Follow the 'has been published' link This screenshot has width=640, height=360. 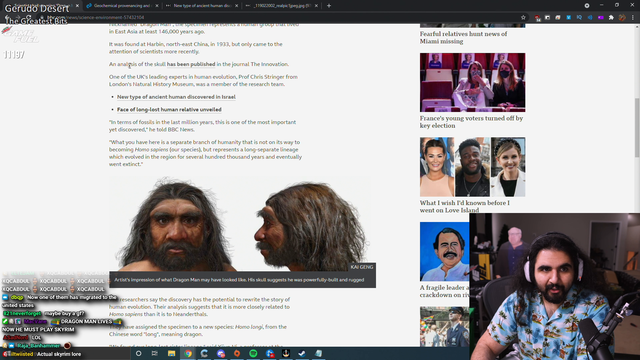click(191, 64)
